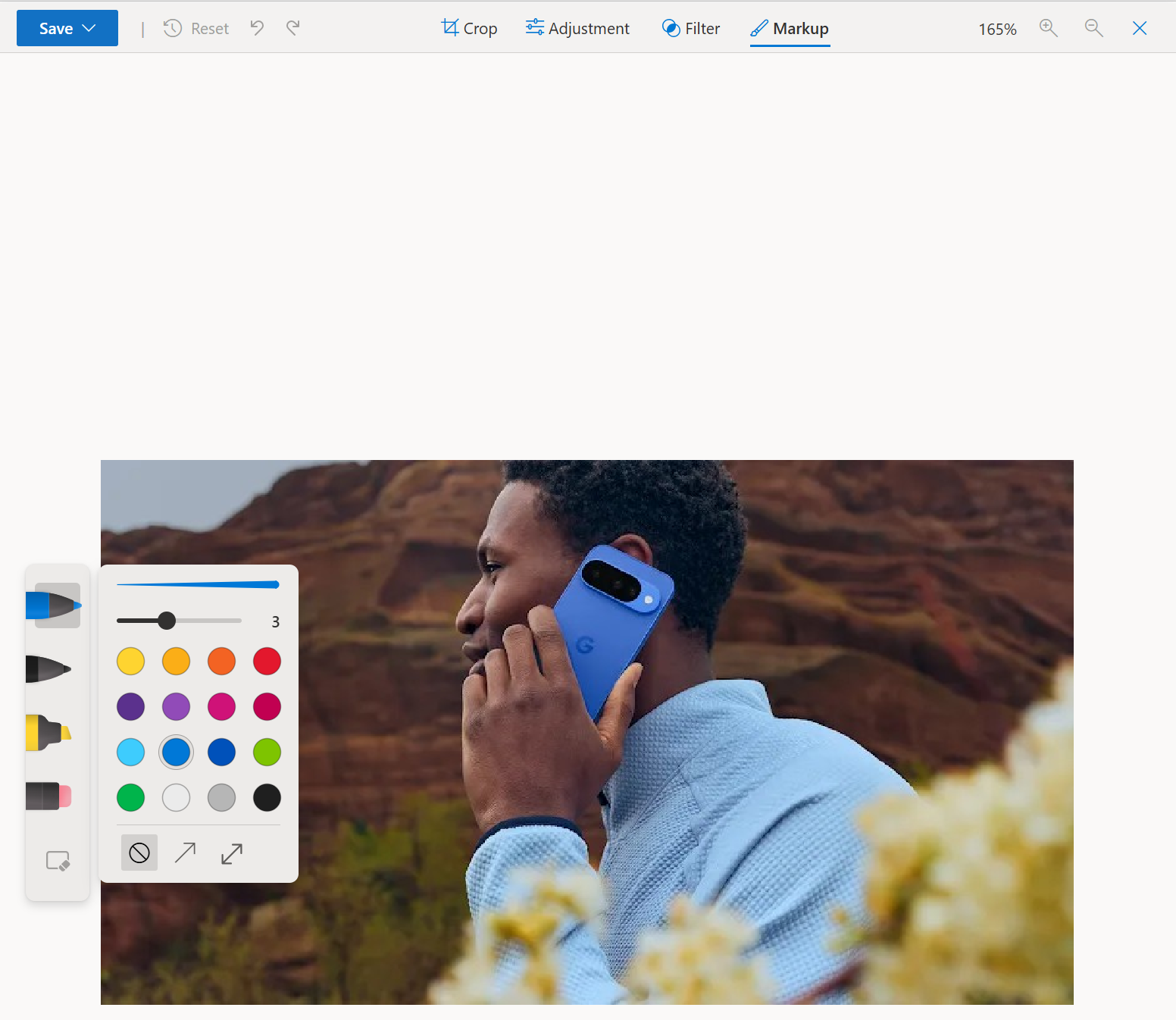Switch to the Crop tab
Screen dimensions: 1176x1020
tap(469, 28)
